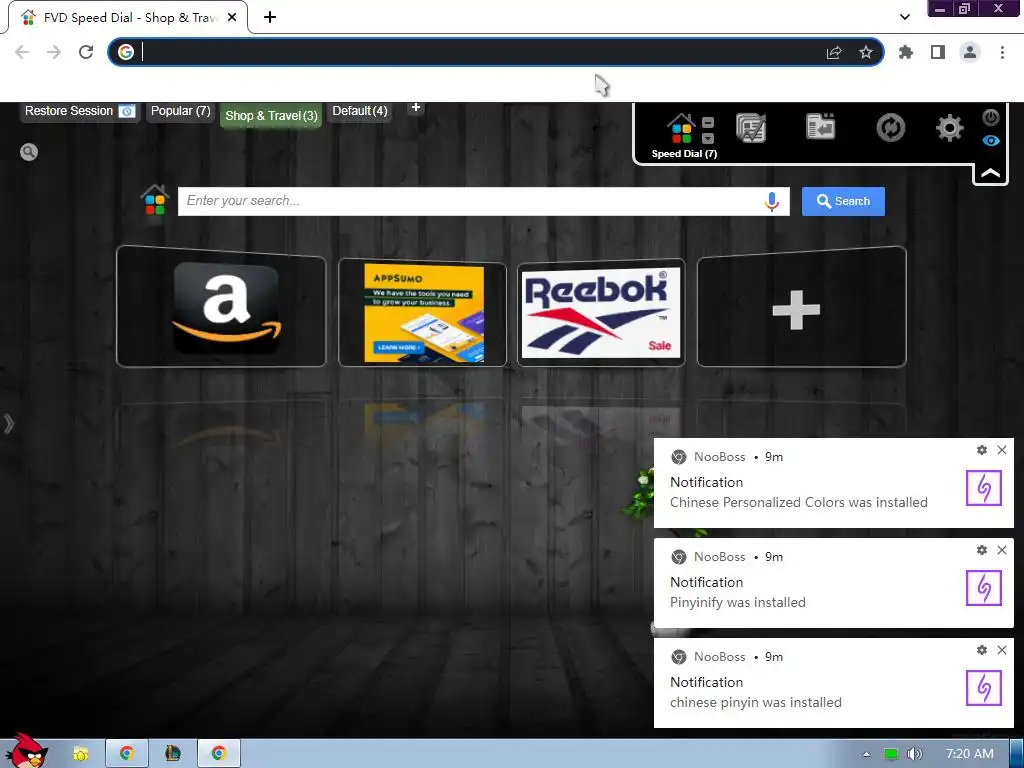Open the first Chrome taskbar button
This screenshot has height=768, width=1024.
coord(127,754)
